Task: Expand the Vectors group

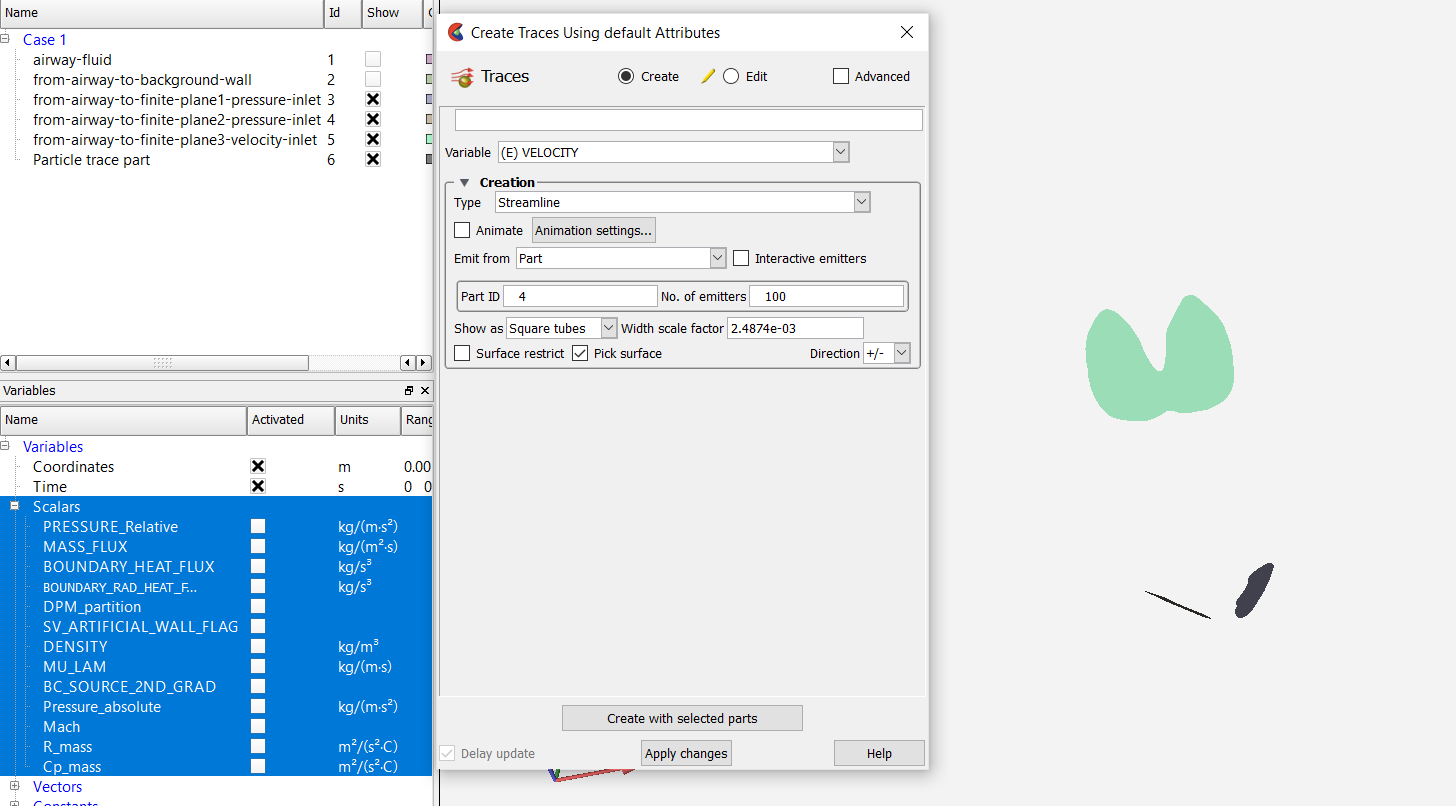Action: click(x=15, y=787)
